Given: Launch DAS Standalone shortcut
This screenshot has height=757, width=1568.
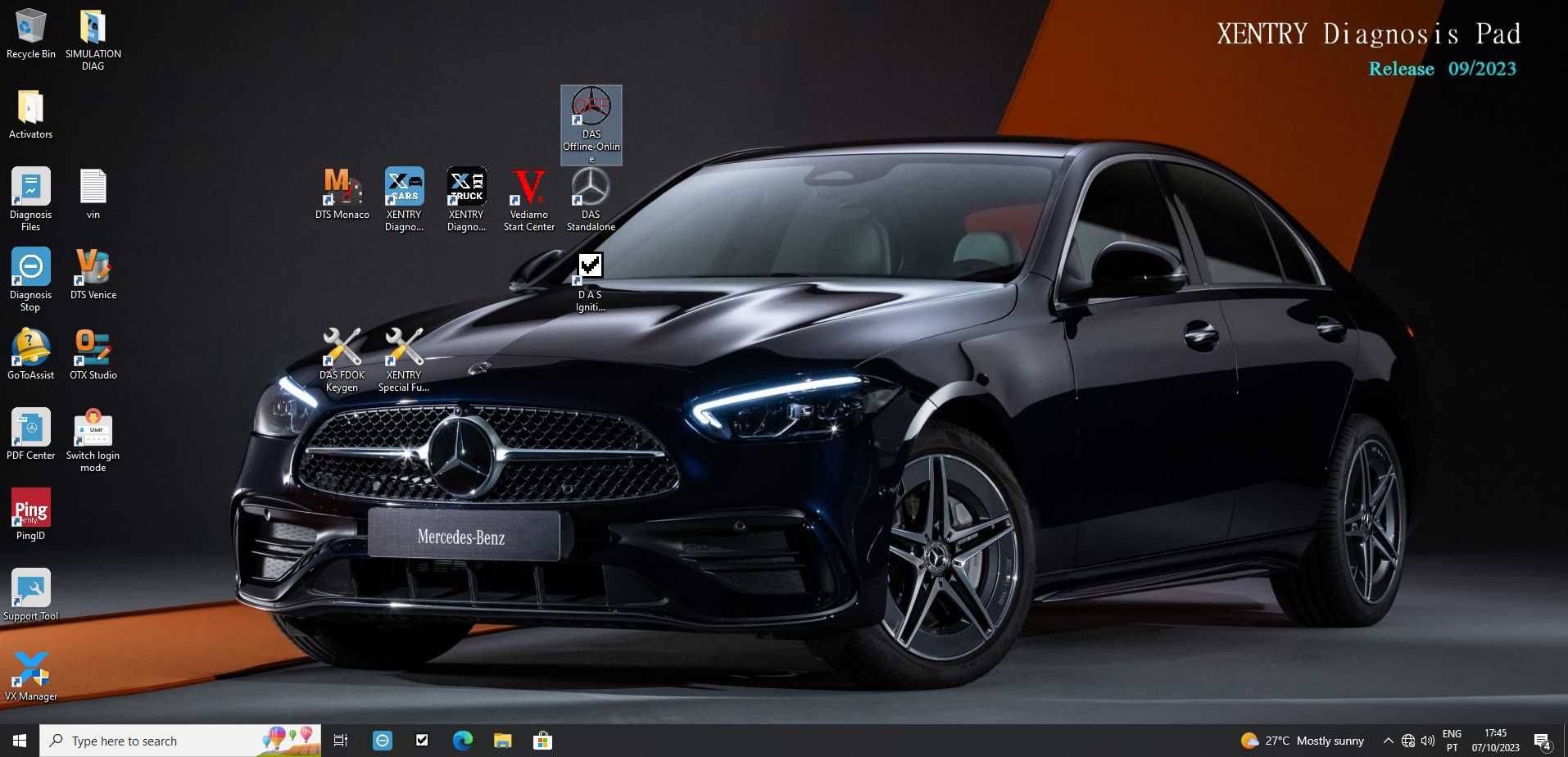Looking at the screenshot, I should pos(591,199).
